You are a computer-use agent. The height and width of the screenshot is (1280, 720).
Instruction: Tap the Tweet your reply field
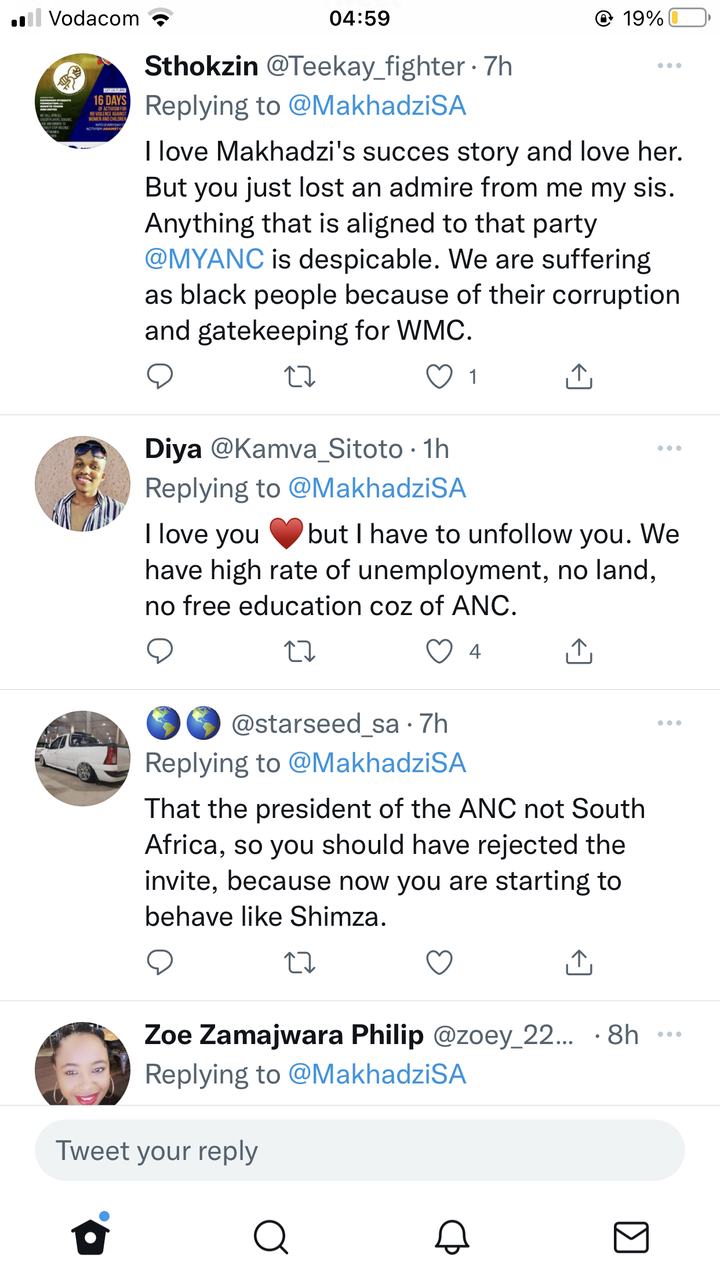click(x=360, y=1151)
